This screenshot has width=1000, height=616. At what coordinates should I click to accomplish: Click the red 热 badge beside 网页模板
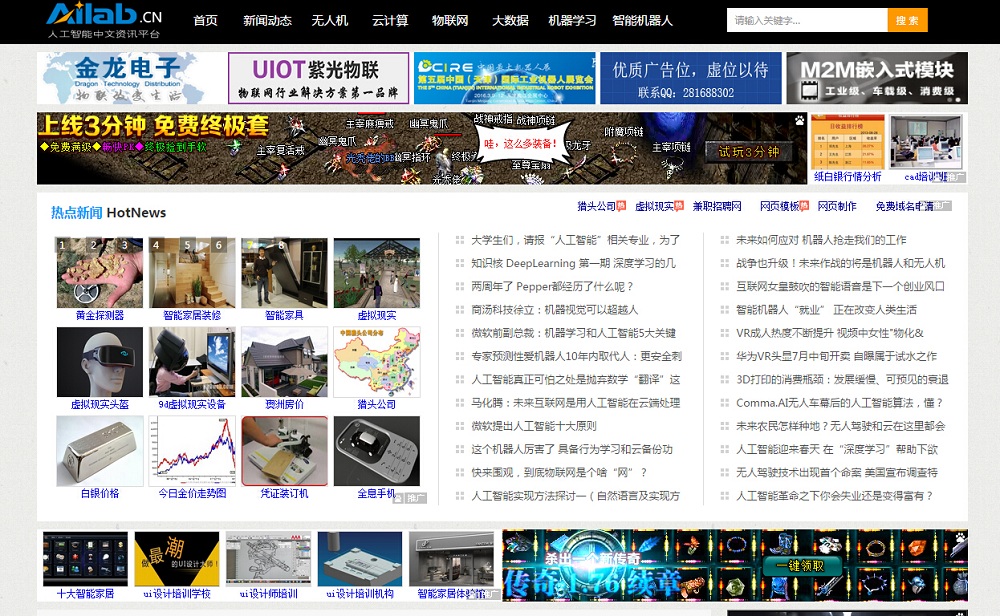click(806, 205)
